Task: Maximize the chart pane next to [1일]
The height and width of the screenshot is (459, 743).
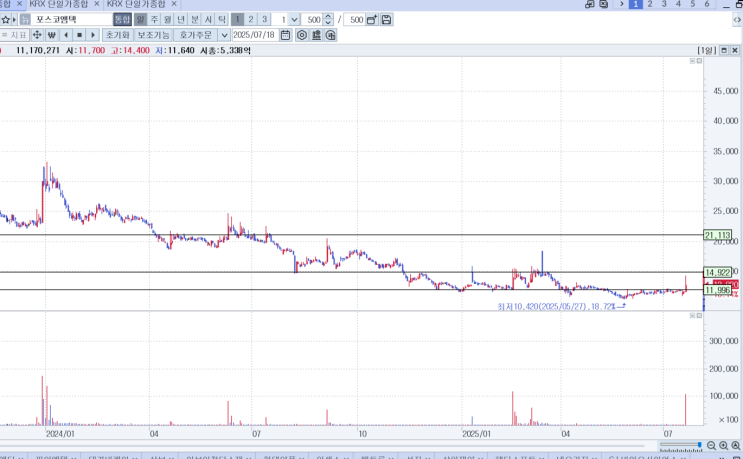Action: 724,50
